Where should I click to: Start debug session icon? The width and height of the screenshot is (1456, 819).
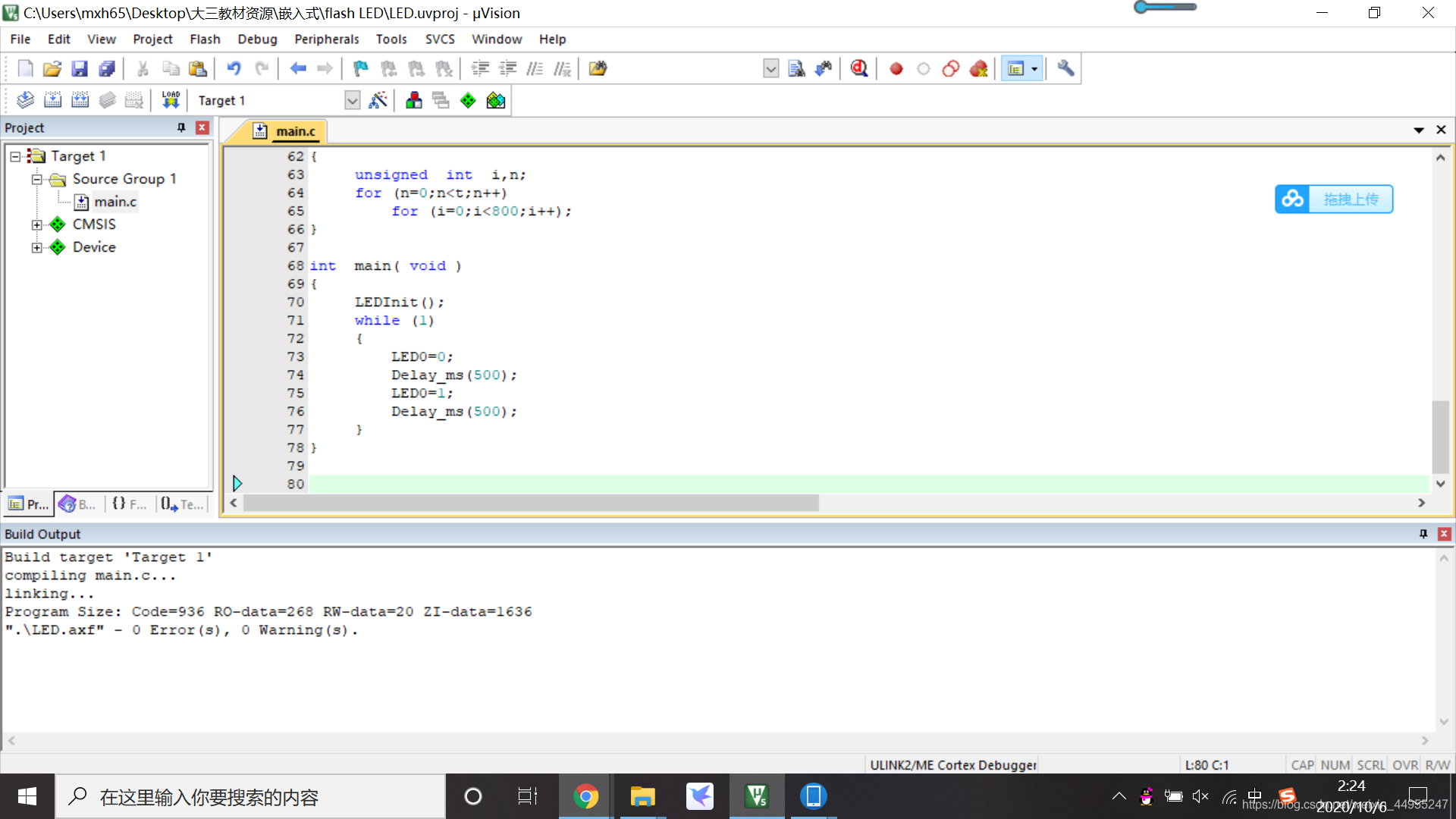click(x=859, y=69)
